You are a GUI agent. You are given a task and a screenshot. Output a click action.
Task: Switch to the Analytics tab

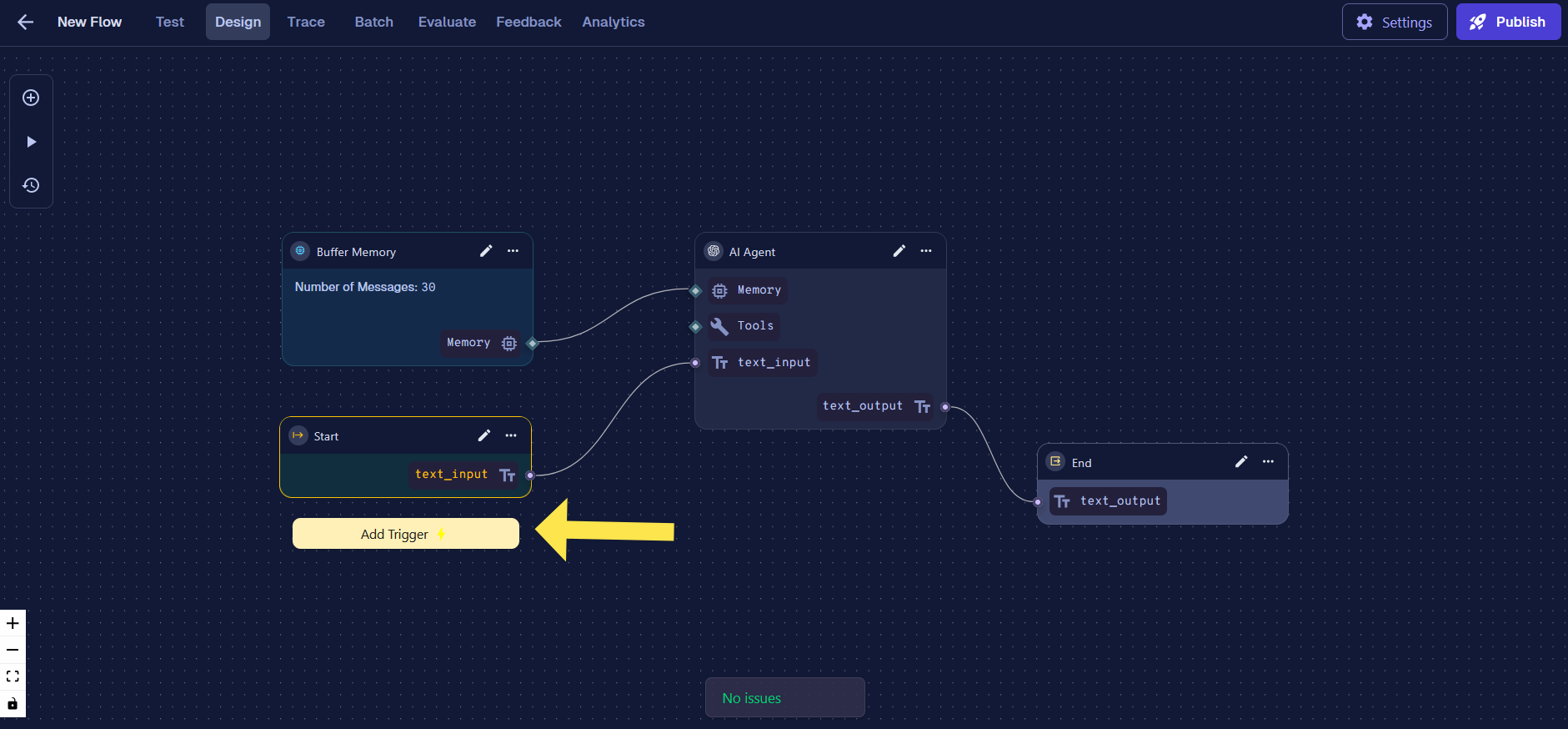point(613,22)
